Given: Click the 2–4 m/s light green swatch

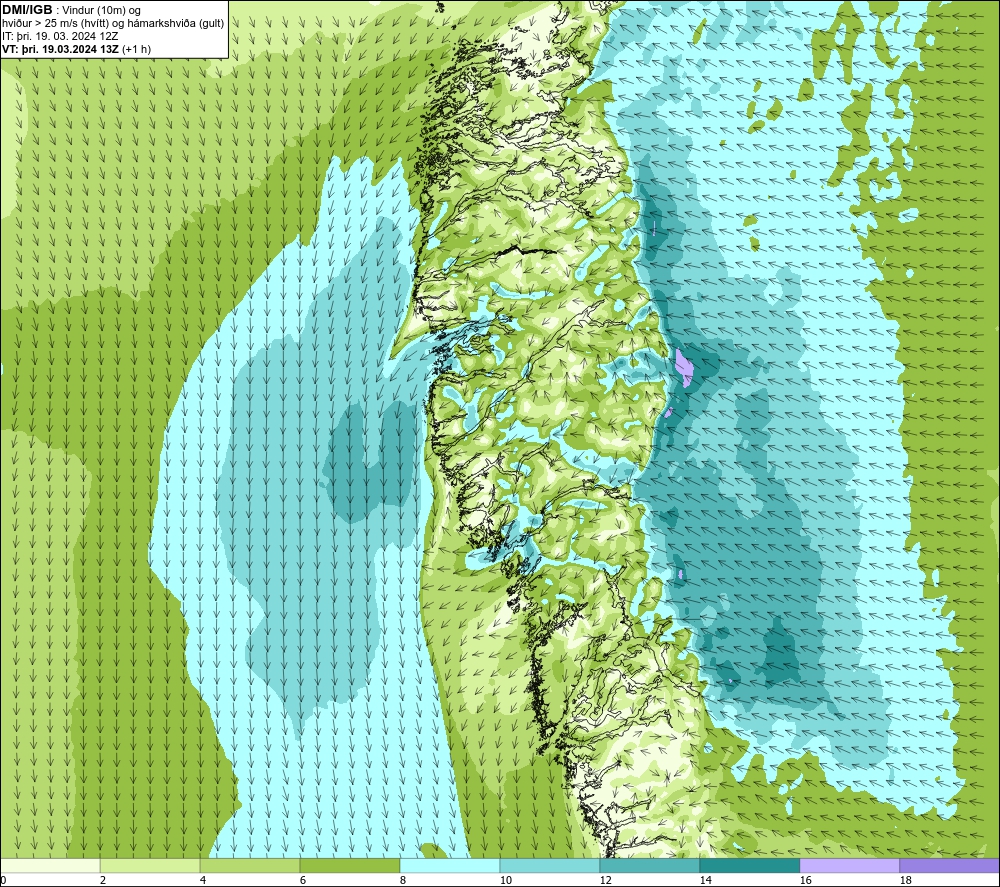Looking at the screenshot, I should pyautogui.click(x=150, y=865).
